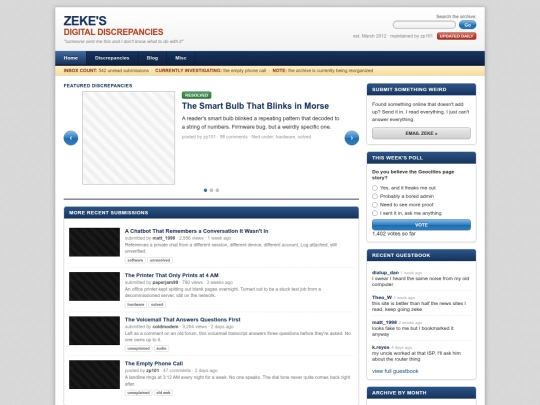Viewport: 540px width, 405px height.
Task: Click the previous slide arrow in the carousel
Action: click(71, 138)
